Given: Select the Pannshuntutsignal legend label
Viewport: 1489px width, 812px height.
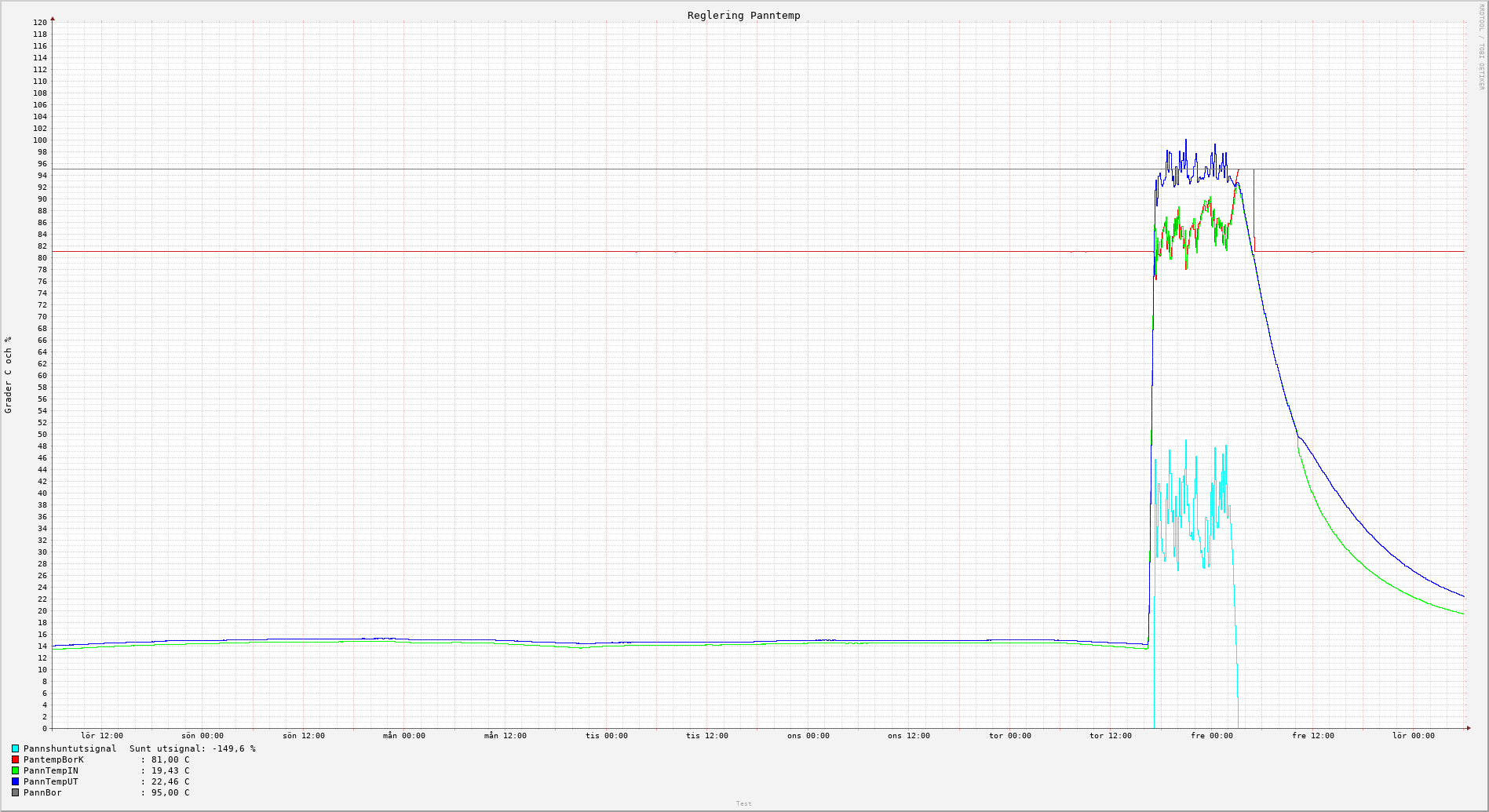Looking at the screenshot, I should click(69, 748).
